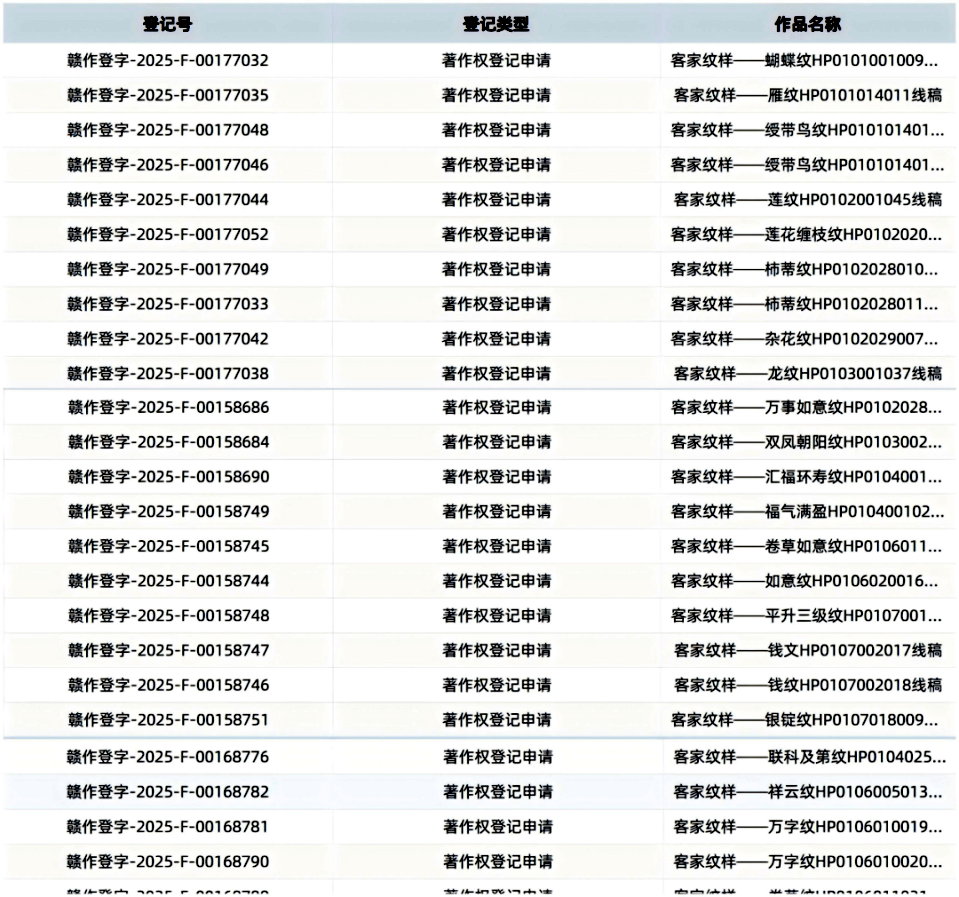Click the 汇福环寿纹 work name

(x=807, y=476)
